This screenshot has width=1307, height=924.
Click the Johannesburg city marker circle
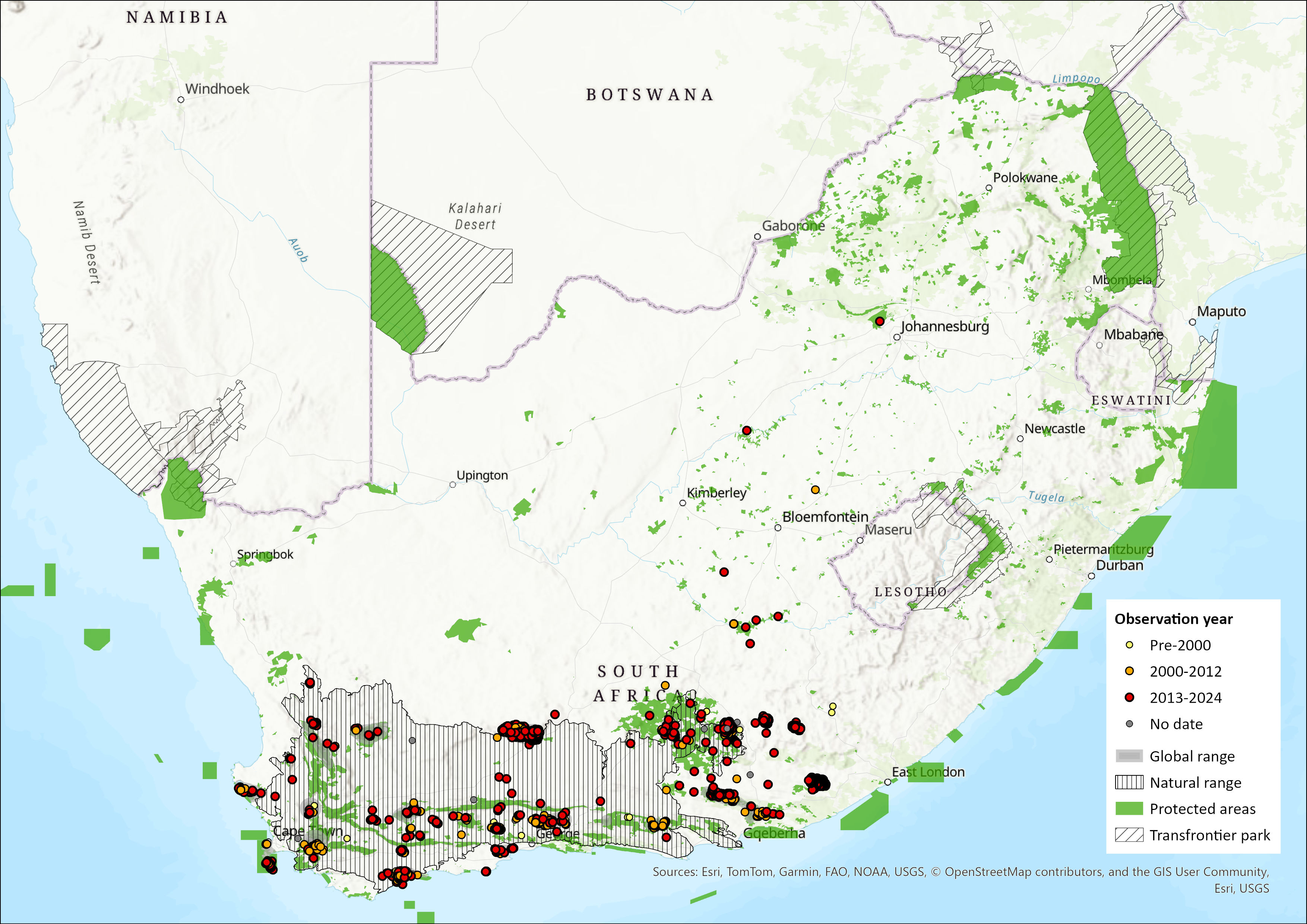pos(897,338)
